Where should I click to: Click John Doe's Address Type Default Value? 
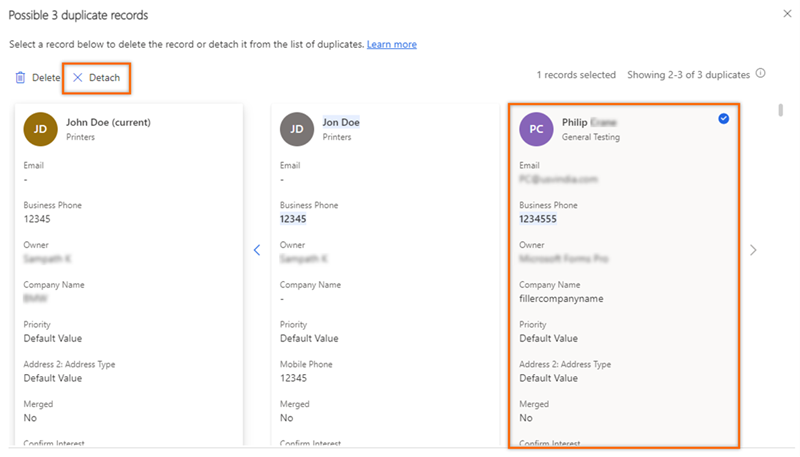(53, 378)
